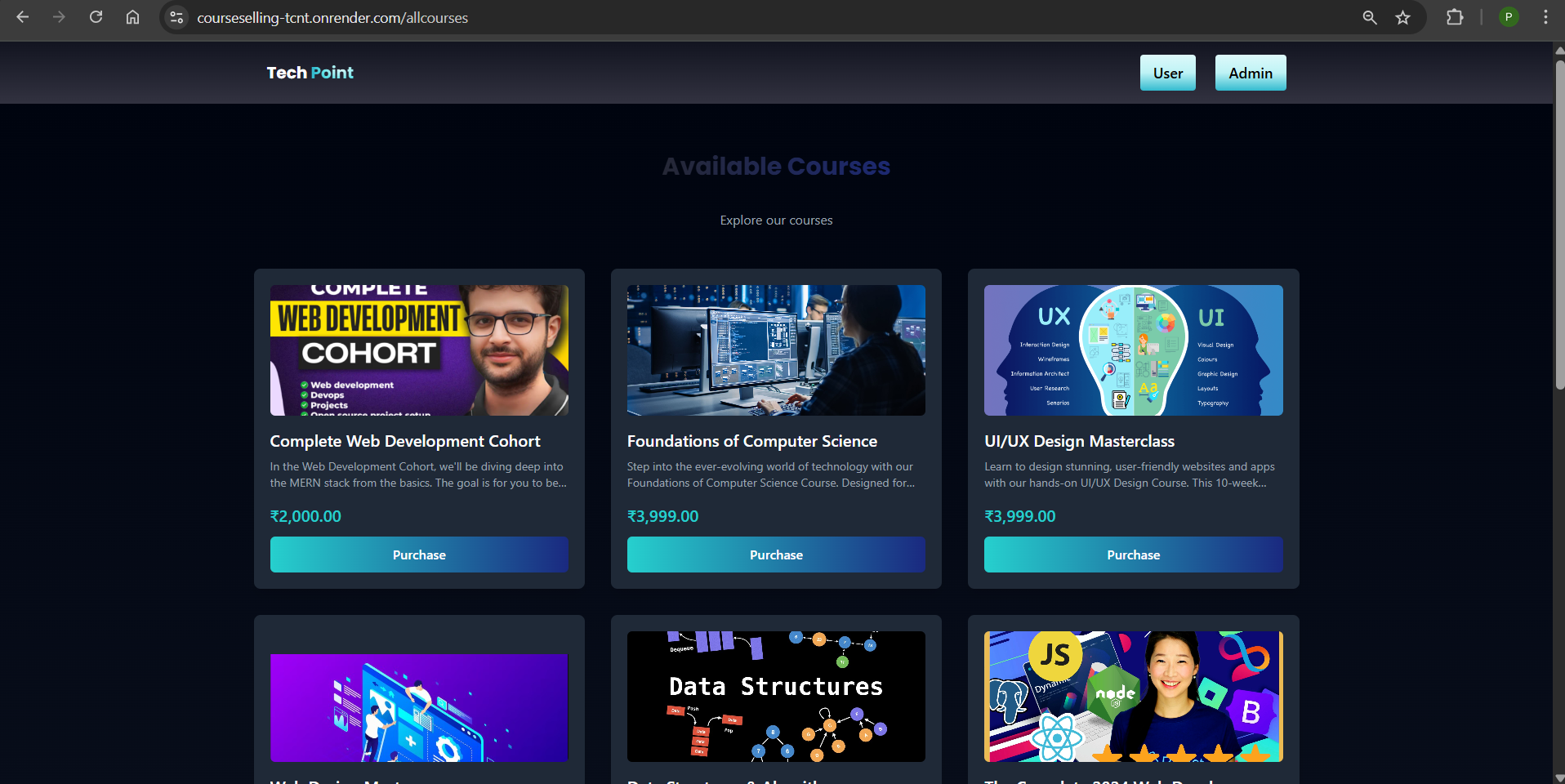Click the Available Courses heading
This screenshot has height=784, width=1565.
click(x=776, y=166)
